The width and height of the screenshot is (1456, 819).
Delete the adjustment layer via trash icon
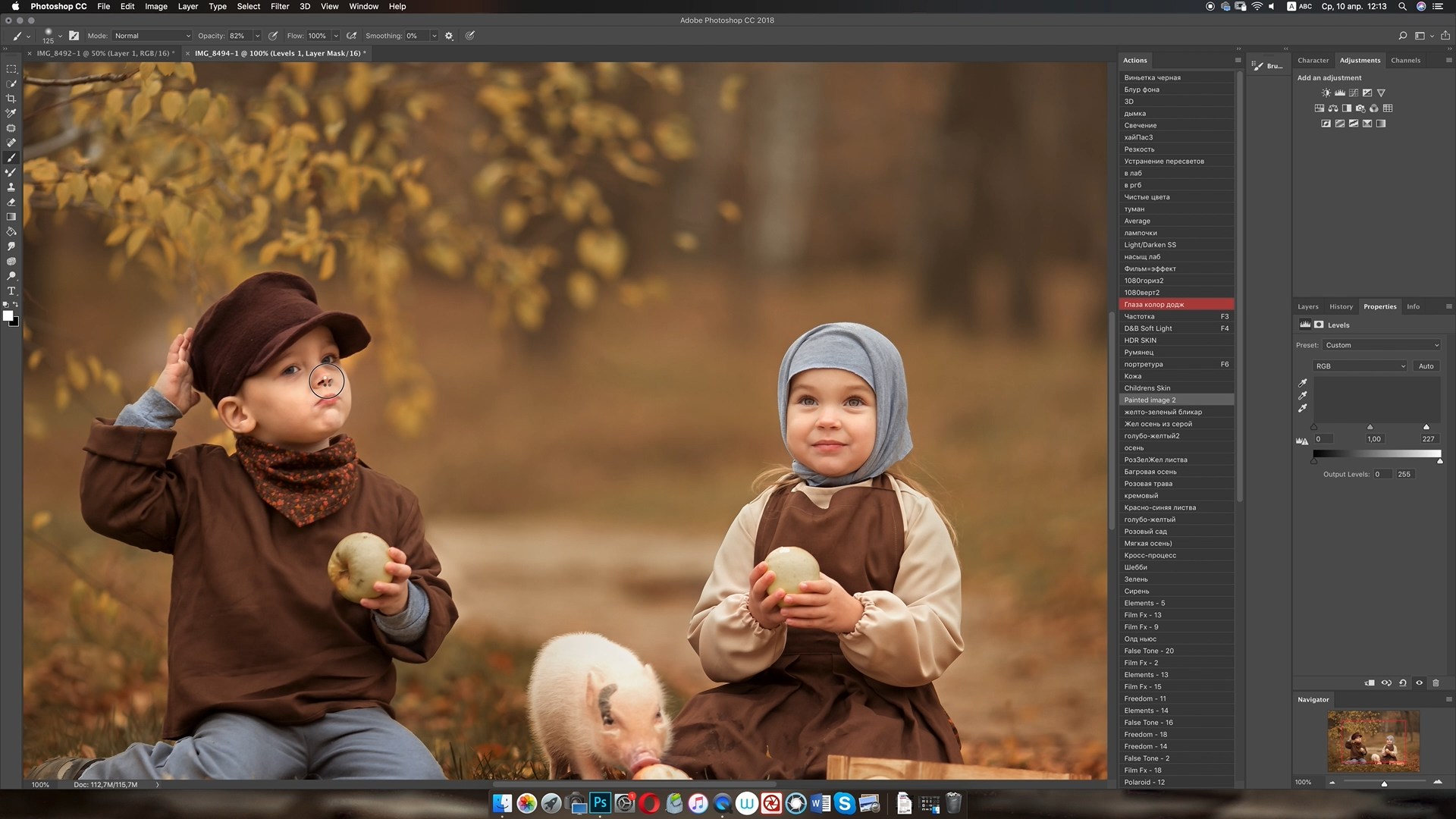tap(1436, 682)
